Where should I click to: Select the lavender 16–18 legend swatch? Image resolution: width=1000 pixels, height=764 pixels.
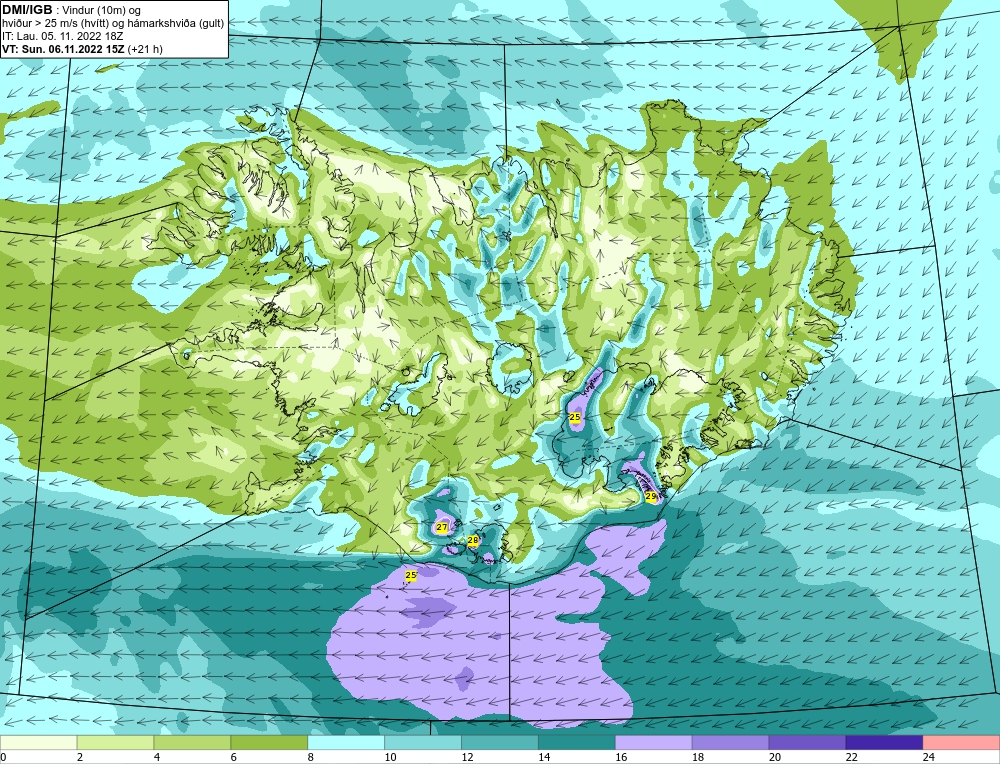[x=654, y=743]
